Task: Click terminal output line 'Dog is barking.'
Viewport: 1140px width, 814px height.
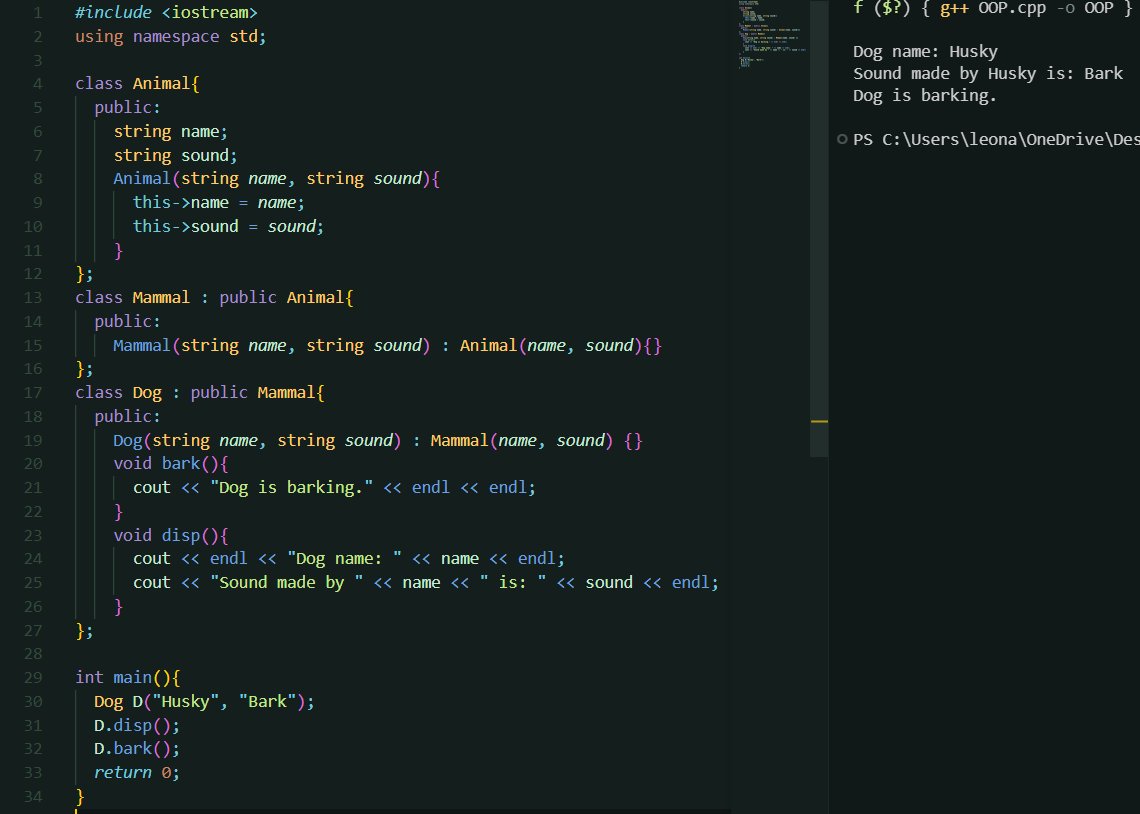Action: [x=924, y=95]
